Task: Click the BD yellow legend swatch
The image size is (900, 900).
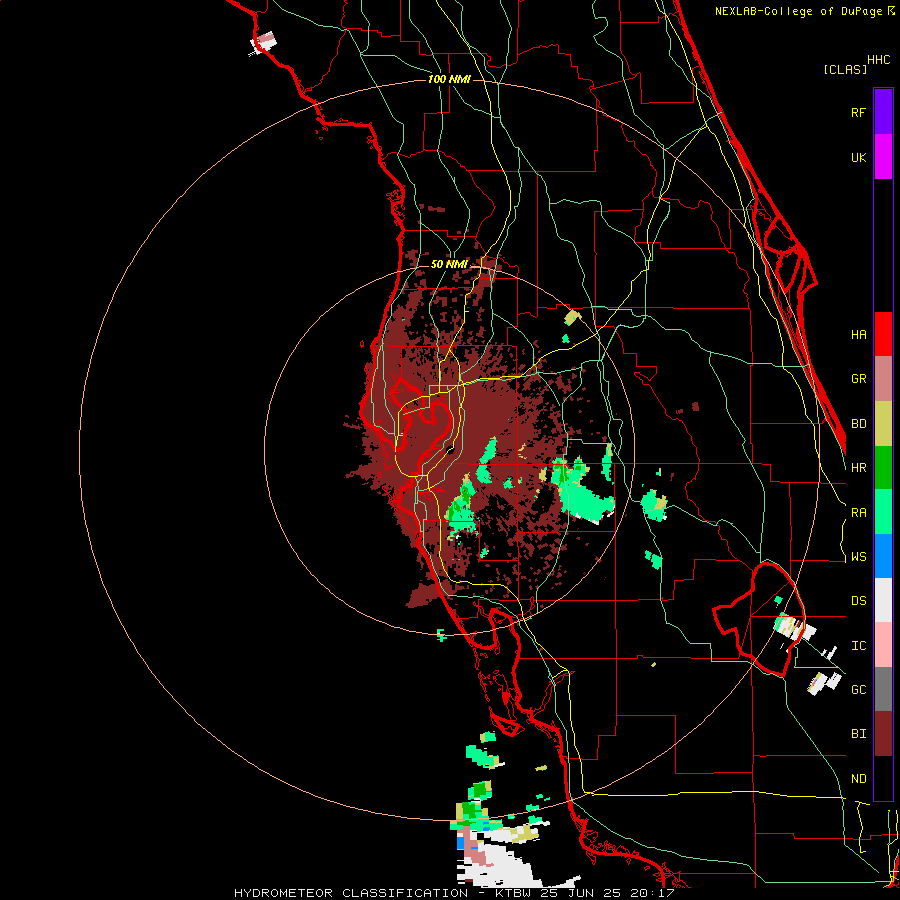Action: (x=883, y=424)
